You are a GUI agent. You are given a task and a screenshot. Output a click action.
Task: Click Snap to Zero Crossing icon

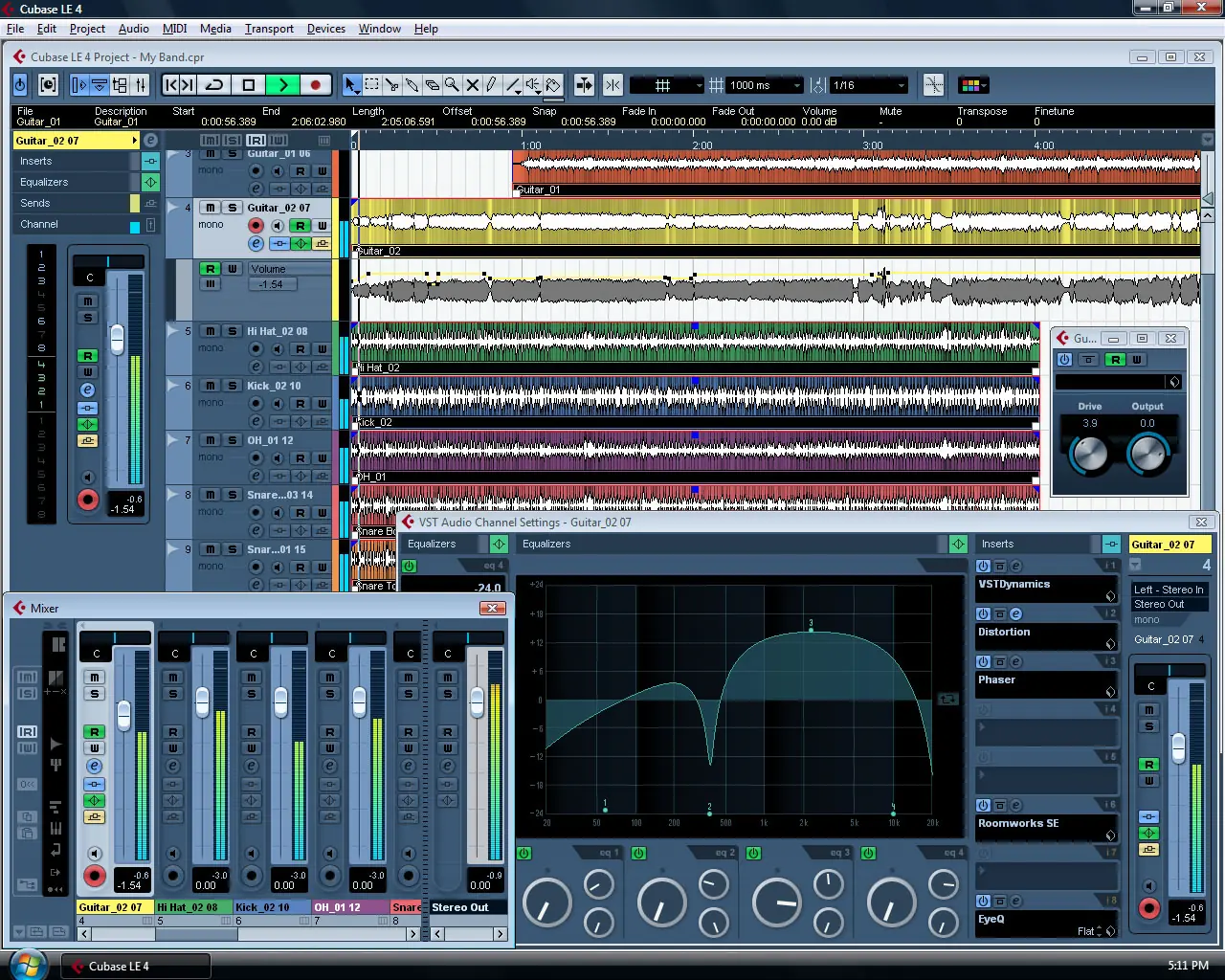(x=933, y=85)
